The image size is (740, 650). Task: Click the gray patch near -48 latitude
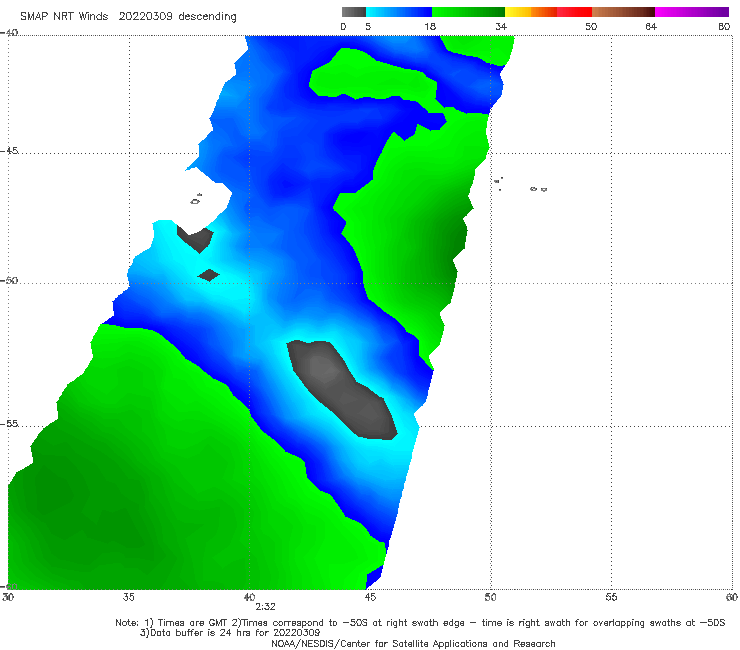tap(195, 239)
